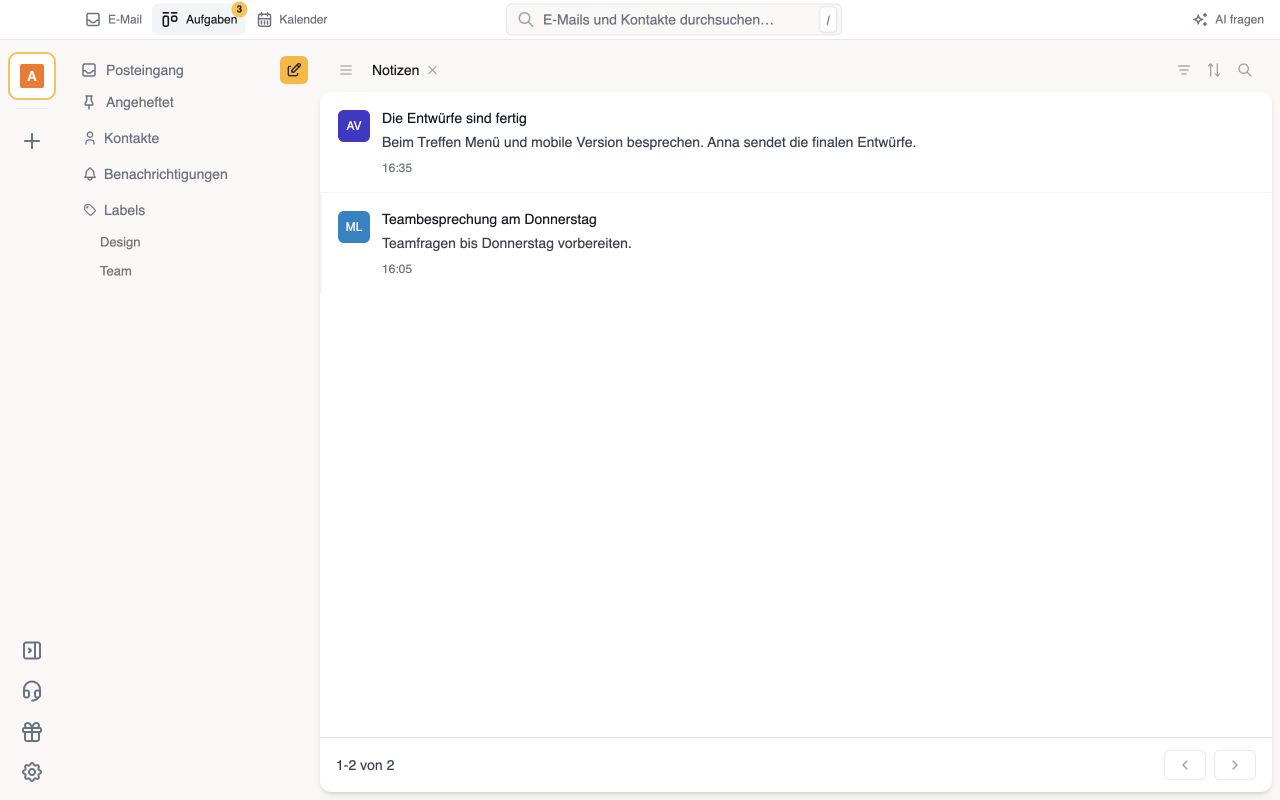Open settings gear icon
The image size is (1280, 800).
[x=32, y=772]
